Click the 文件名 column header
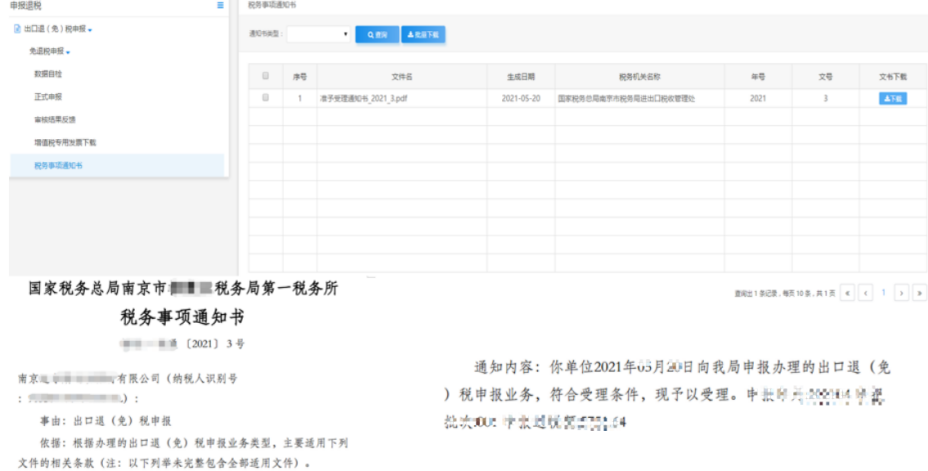The image size is (928, 471). [402, 77]
